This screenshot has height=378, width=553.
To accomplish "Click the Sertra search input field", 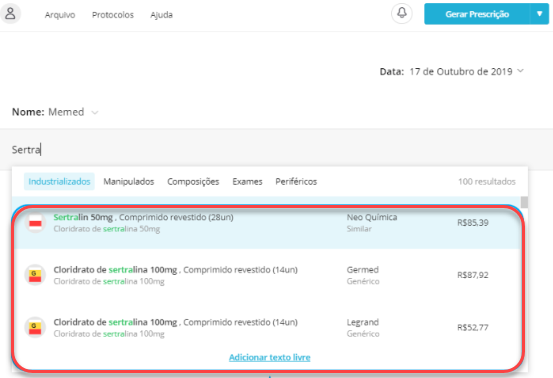I will pyautogui.click(x=276, y=150).
